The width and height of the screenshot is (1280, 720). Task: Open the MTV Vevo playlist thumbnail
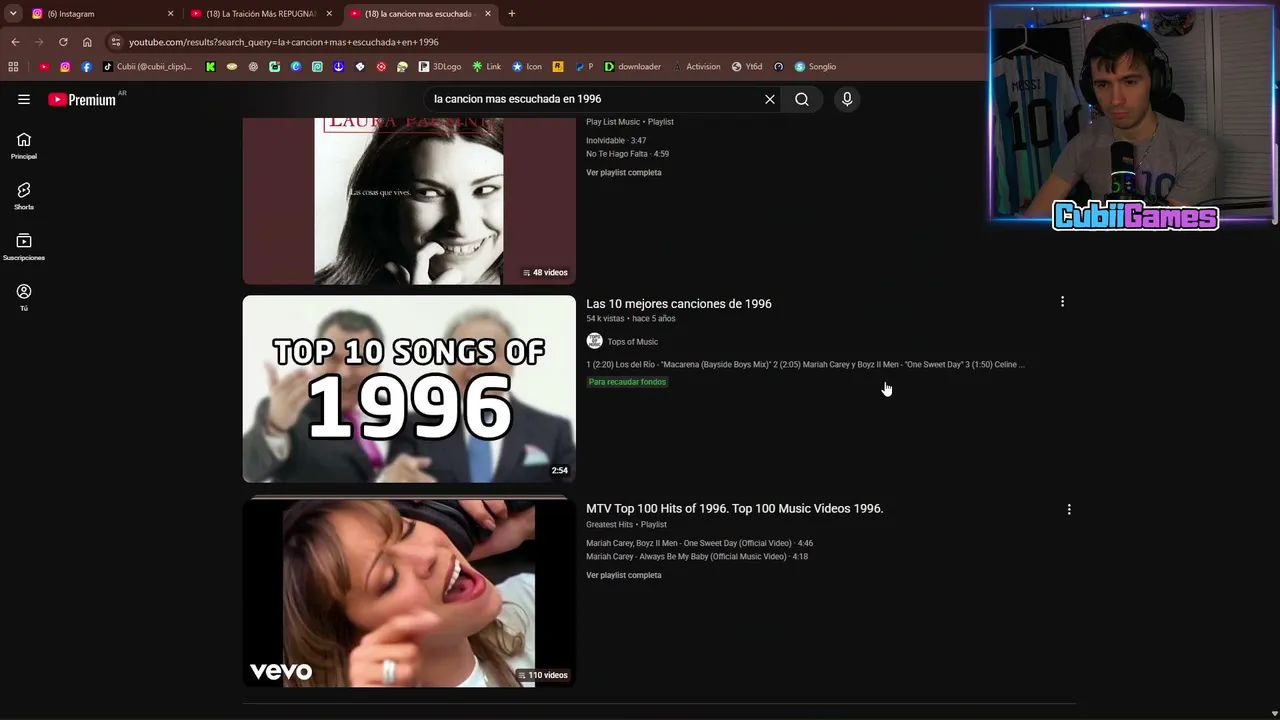(x=409, y=593)
